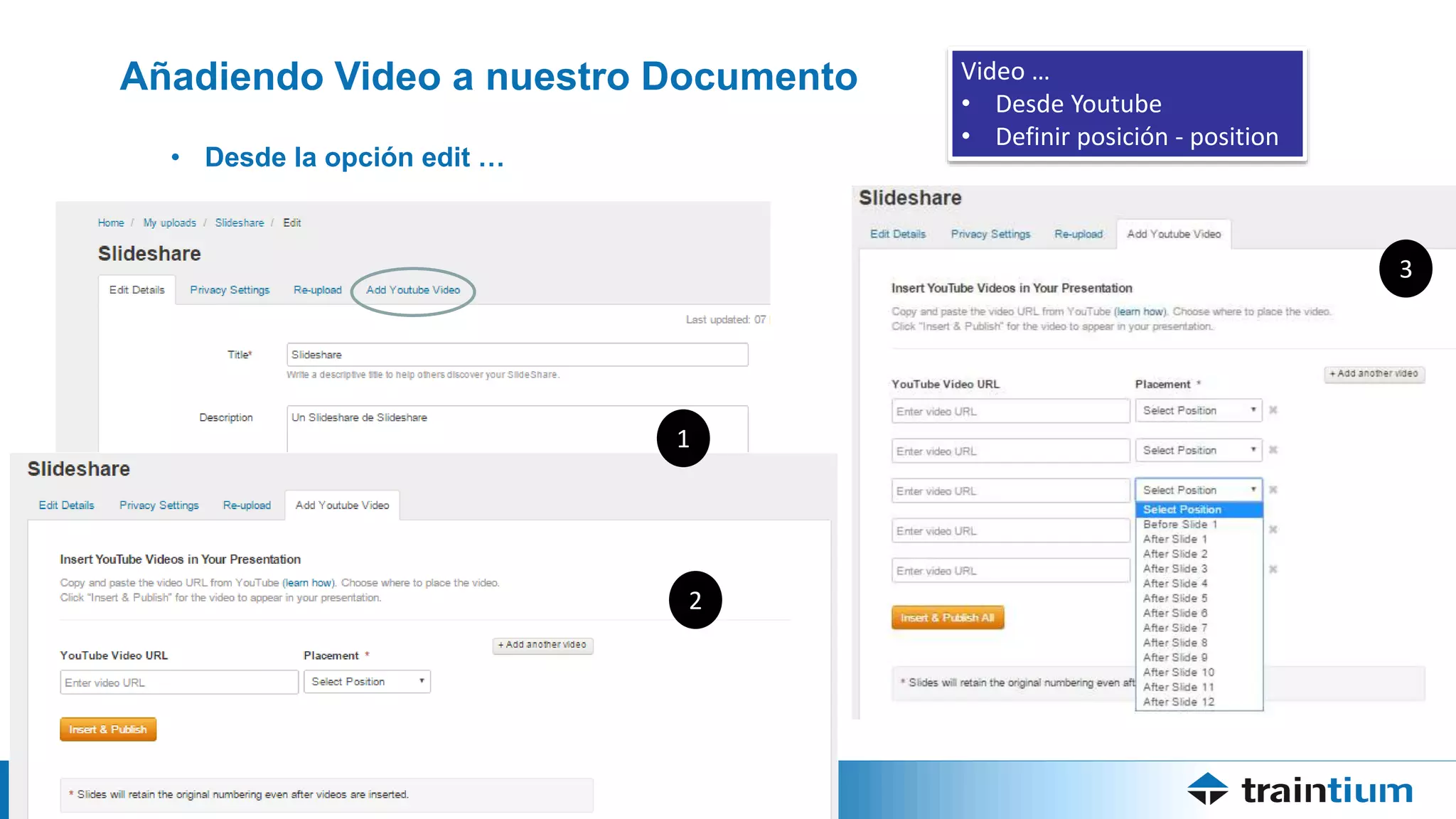
Task: Open circled Add Youtube Video tab
Action: pos(413,290)
